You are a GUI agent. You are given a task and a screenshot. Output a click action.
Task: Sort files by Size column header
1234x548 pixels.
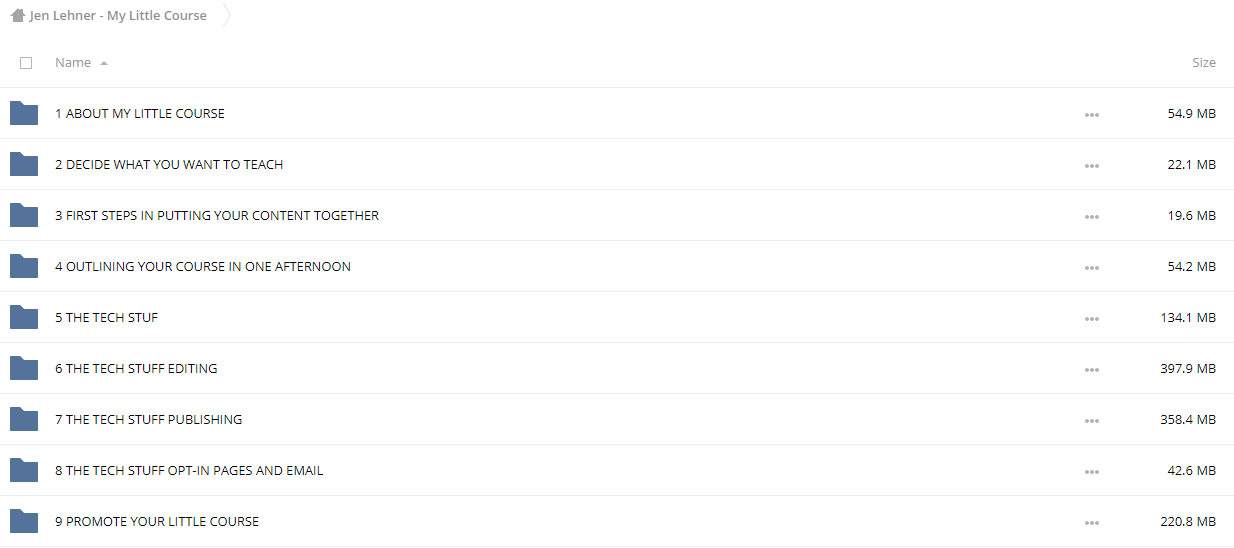tap(1204, 62)
